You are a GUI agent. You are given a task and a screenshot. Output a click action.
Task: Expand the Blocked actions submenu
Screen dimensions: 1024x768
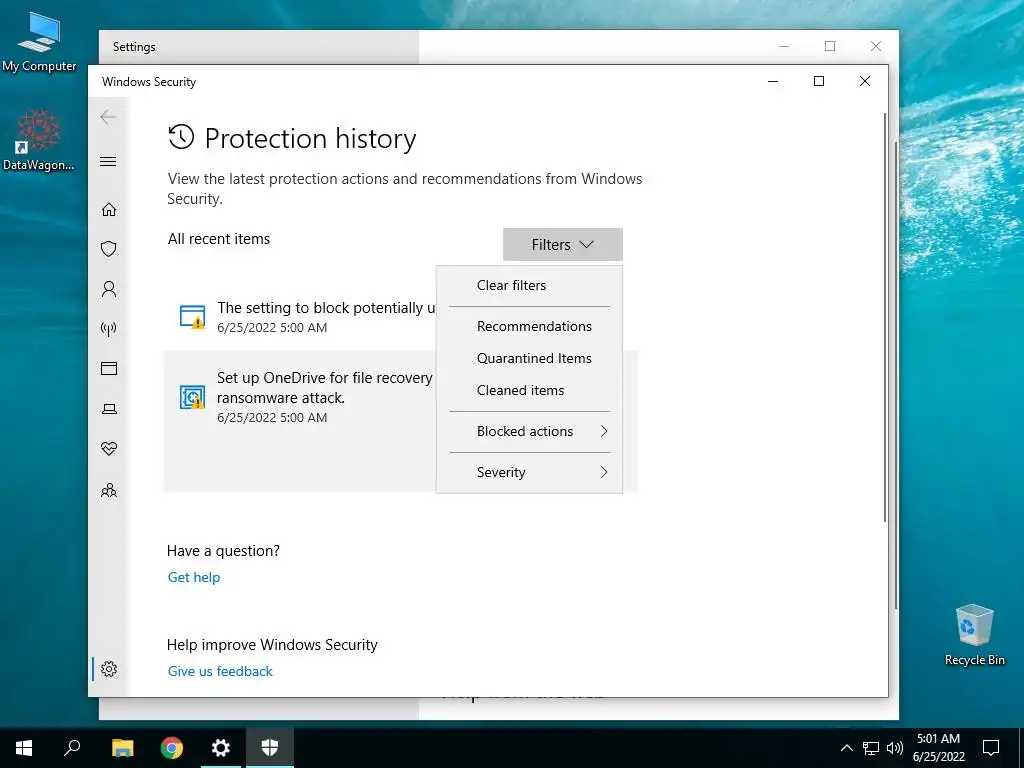click(x=529, y=431)
